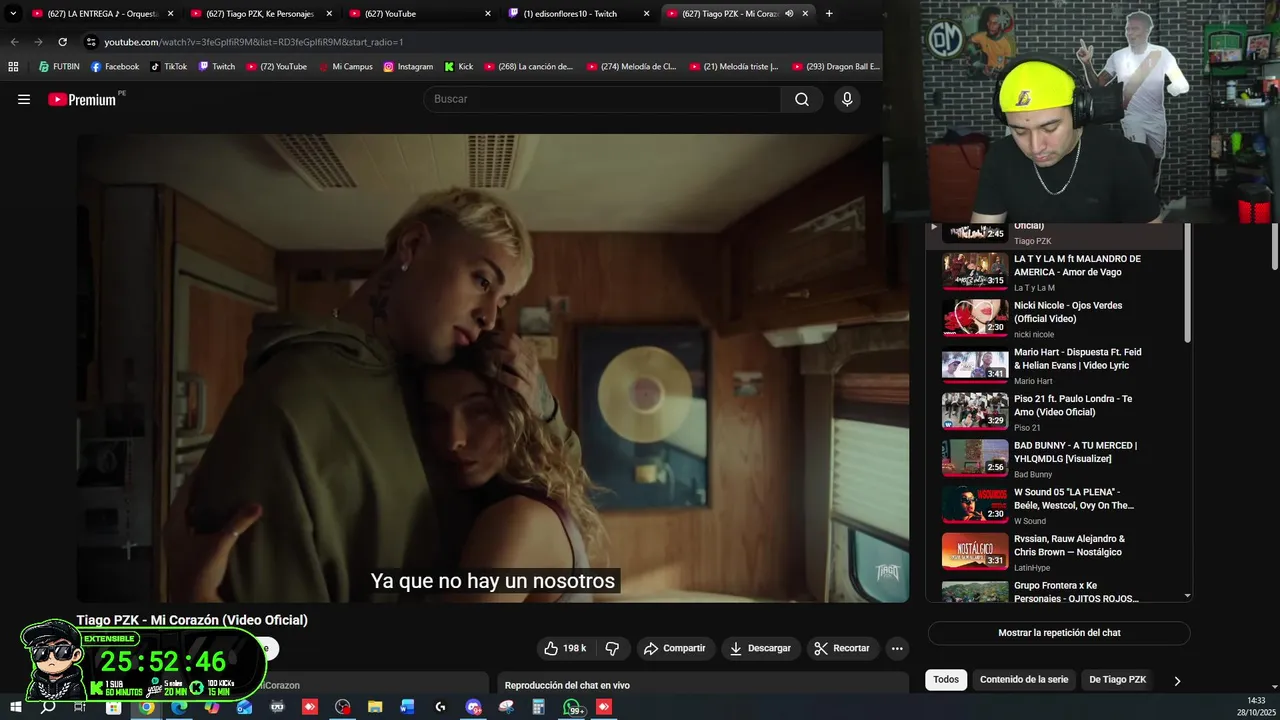Open Discord from the taskbar
Image resolution: width=1280 pixels, height=720 pixels.
point(473,707)
